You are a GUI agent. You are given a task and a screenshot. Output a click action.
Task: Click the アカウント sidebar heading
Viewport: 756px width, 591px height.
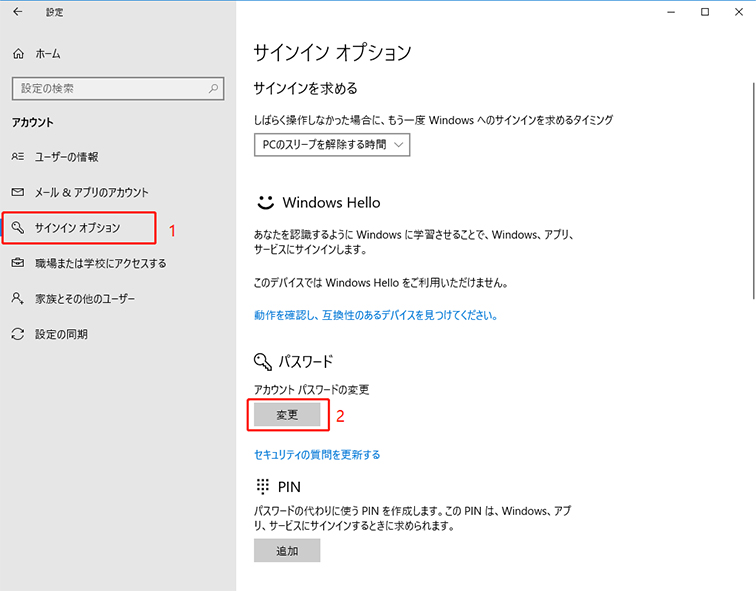pos(32,122)
